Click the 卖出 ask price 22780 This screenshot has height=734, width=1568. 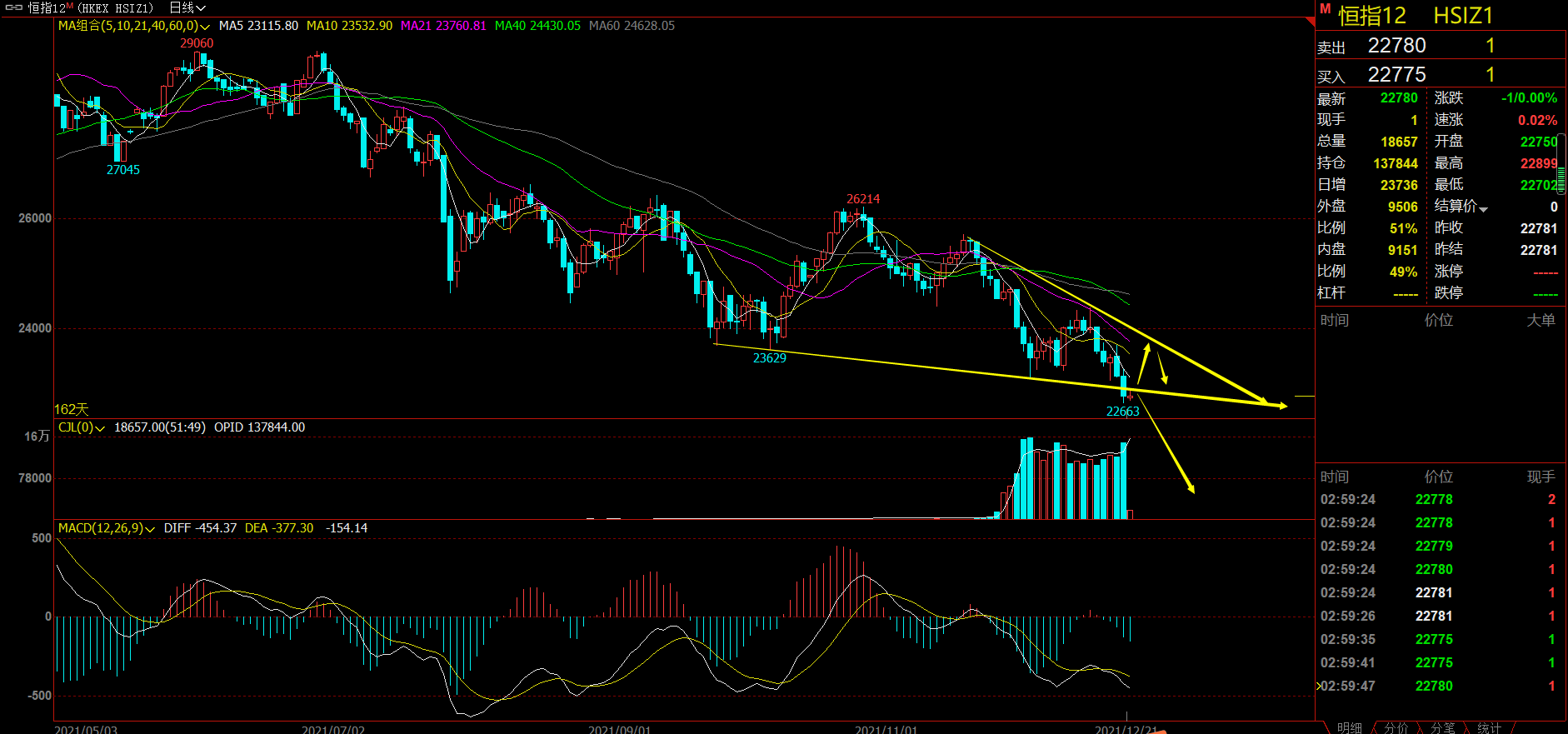(x=1397, y=46)
